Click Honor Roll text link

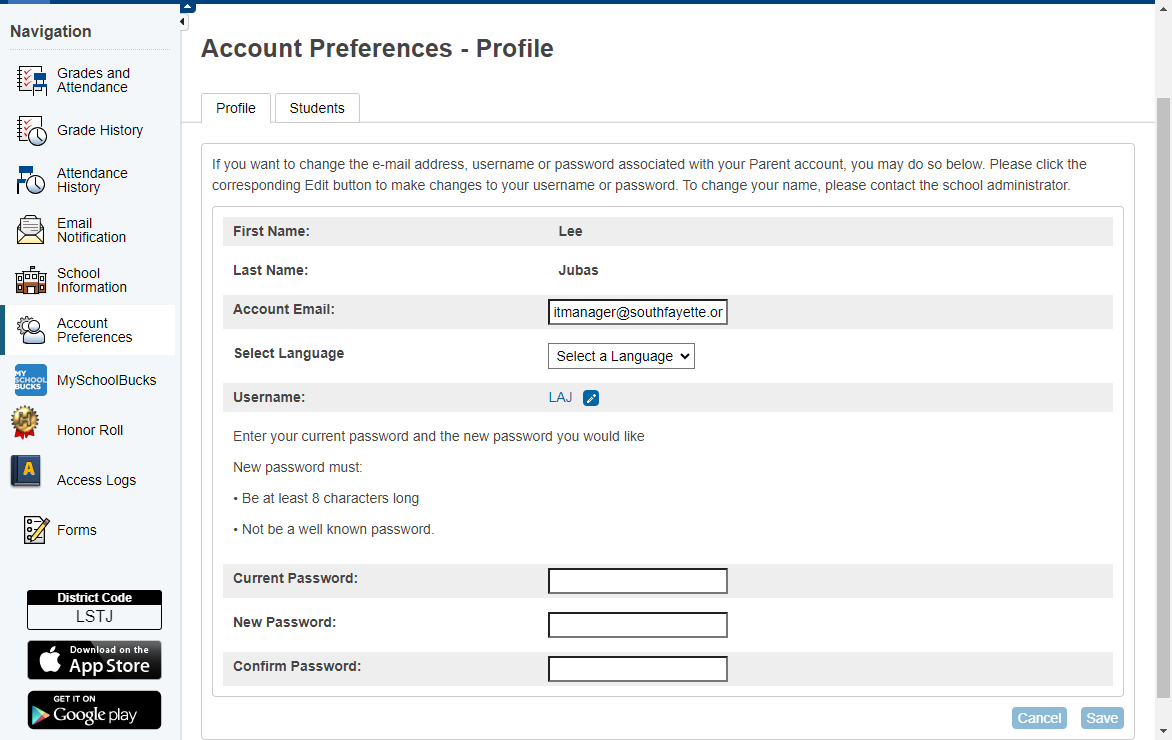coord(90,431)
